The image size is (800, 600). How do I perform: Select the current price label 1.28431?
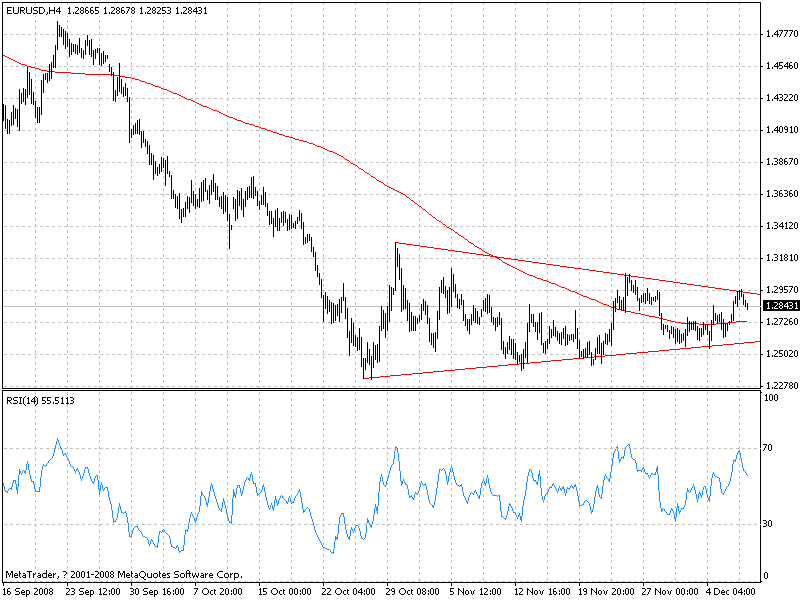pos(781,306)
